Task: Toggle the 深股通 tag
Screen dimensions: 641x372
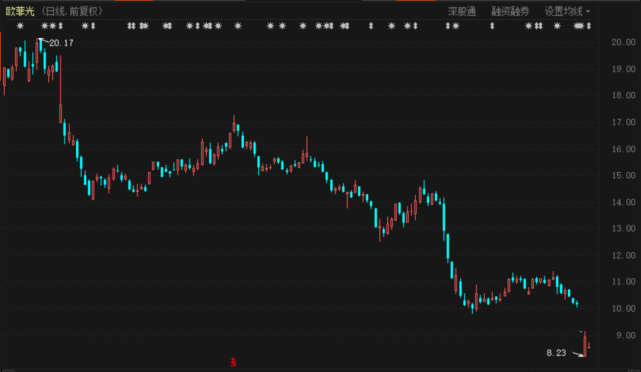Action: [462, 11]
